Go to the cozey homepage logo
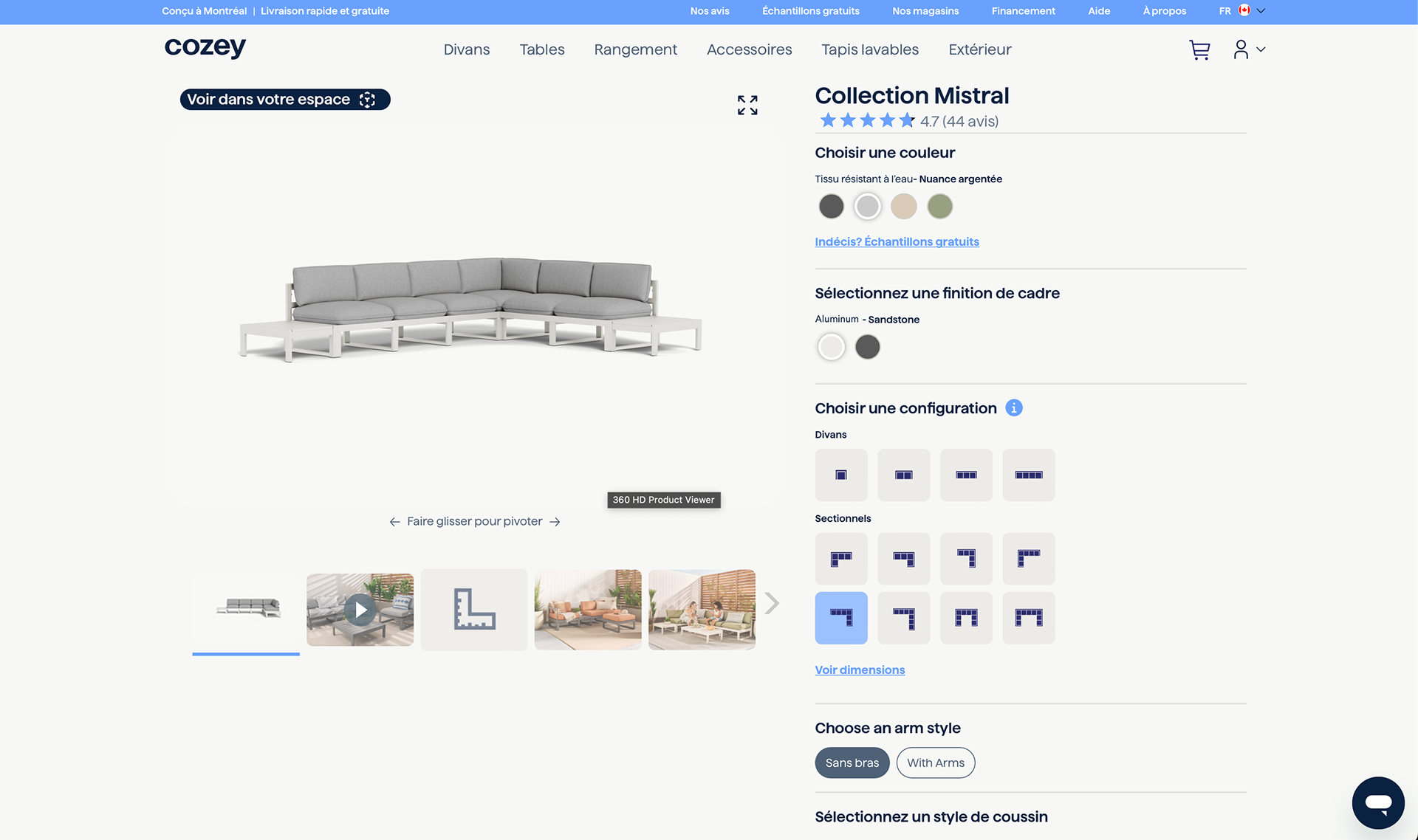The height and width of the screenshot is (840, 1418). 205,47
